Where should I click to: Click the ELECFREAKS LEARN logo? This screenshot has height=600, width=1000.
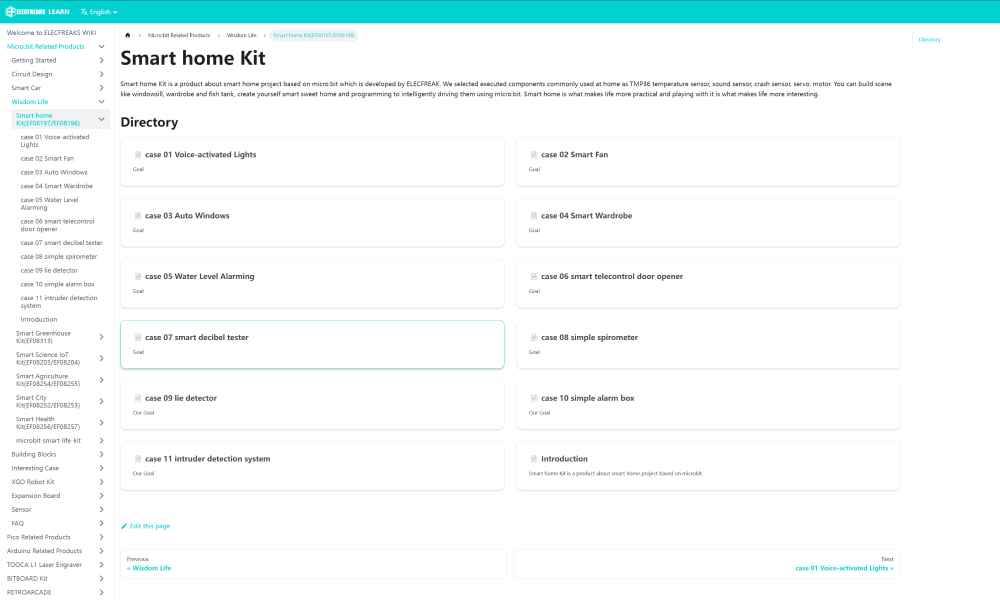38,12
